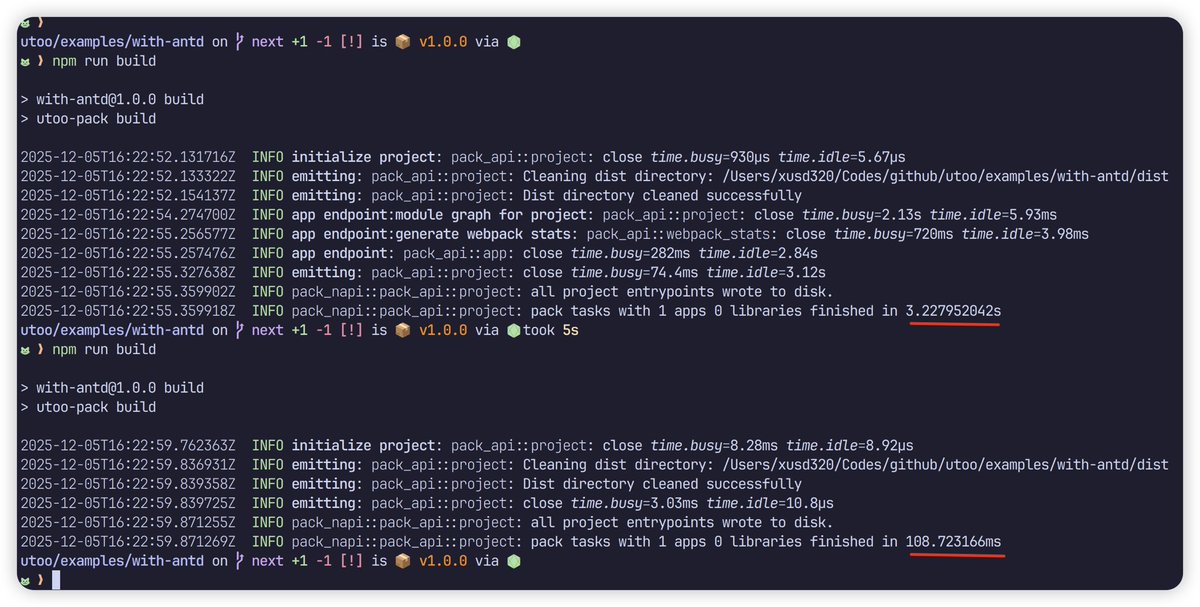Click the "time.idle=5.67µs" value
Viewport: 1200px width, 607px height.
pyautogui.click(x=842, y=157)
